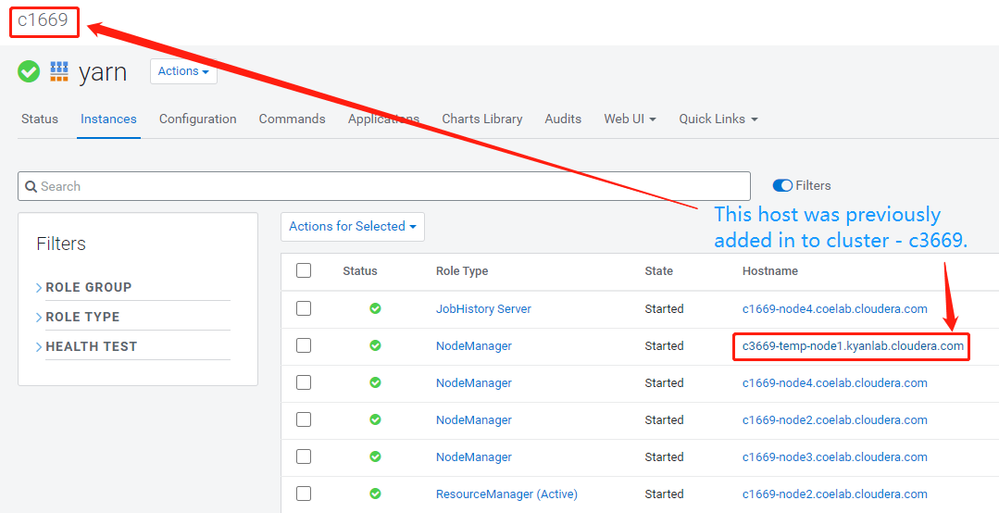Sort by the Role Type column header
Screen dimensions: 999x513
462,271
